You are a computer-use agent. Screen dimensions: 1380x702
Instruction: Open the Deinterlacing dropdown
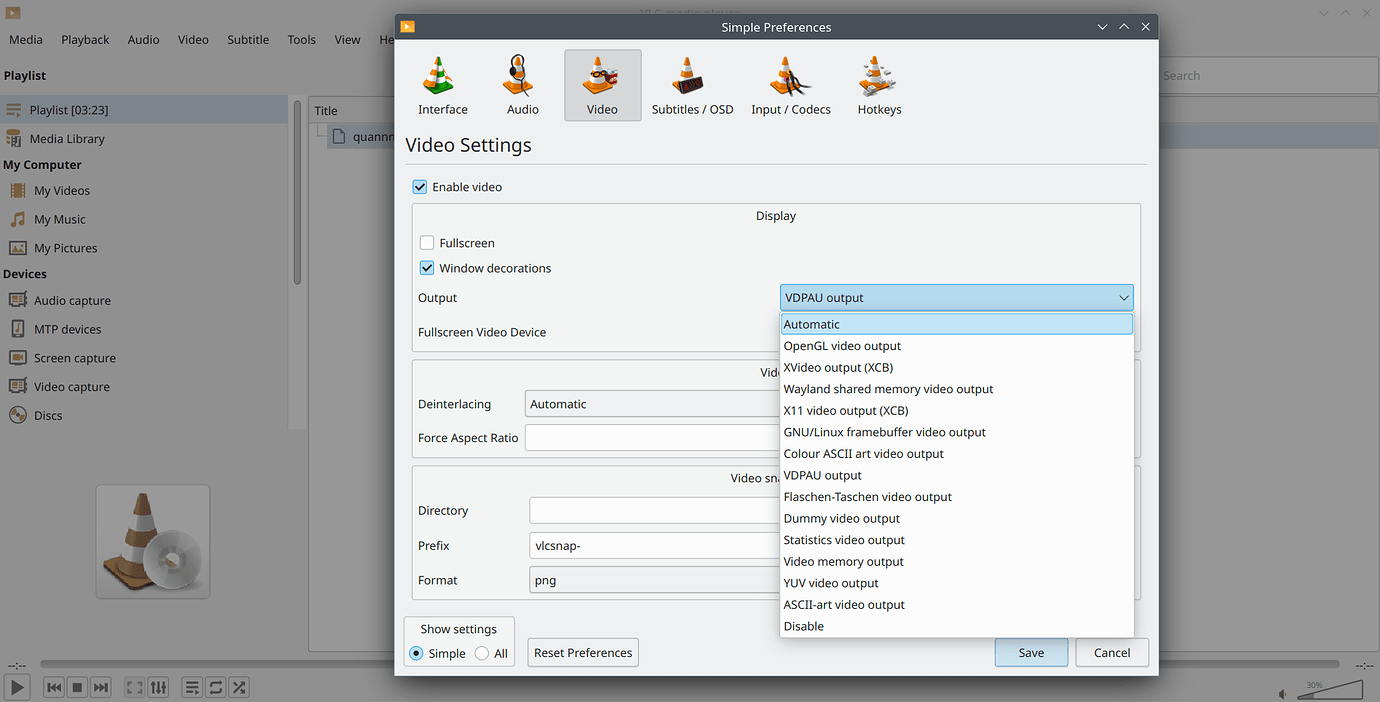click(651, 403)
